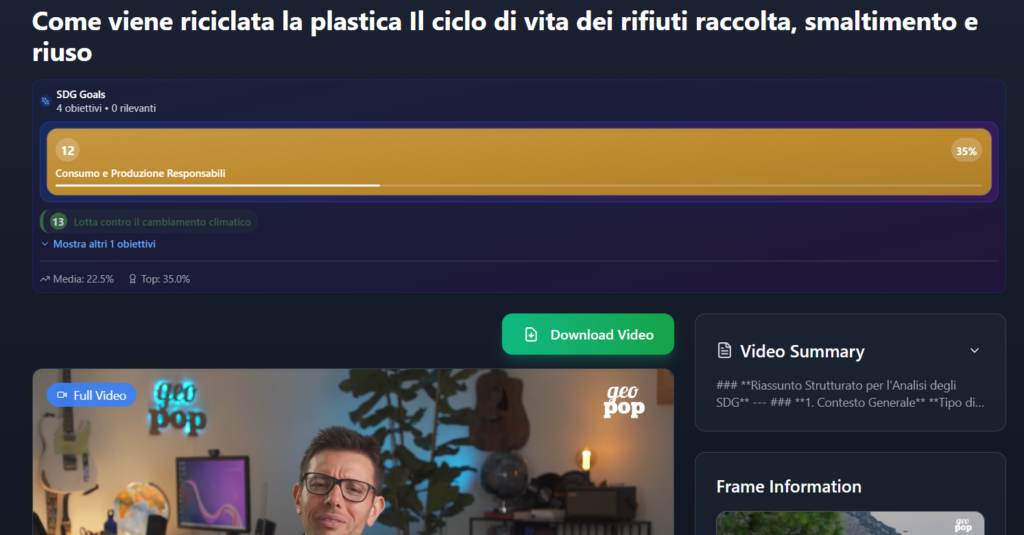Open Consumo e Produzione Responsabili goal card

pos(519,161)
